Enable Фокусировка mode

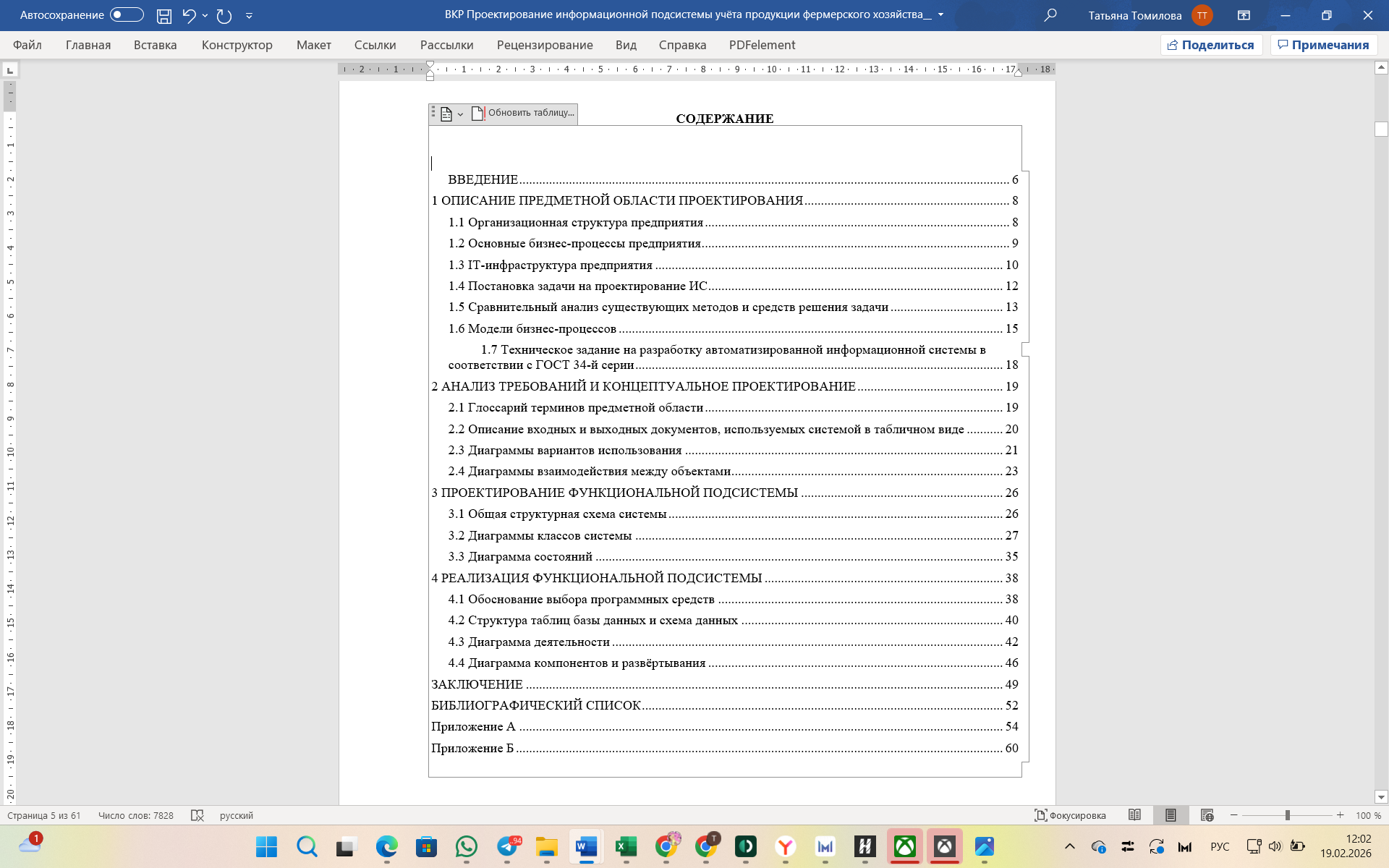[1070, 815]
